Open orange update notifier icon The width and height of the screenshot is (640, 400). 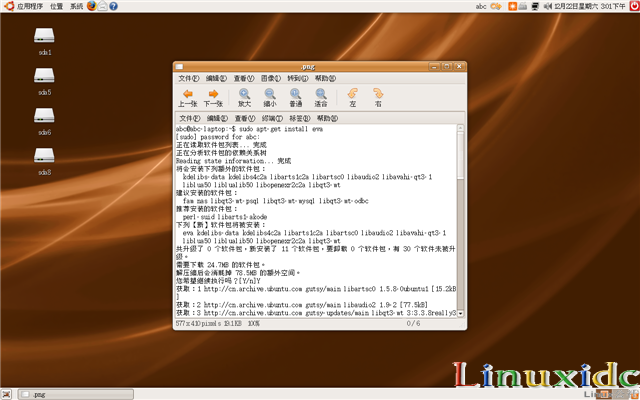[512, 6]
